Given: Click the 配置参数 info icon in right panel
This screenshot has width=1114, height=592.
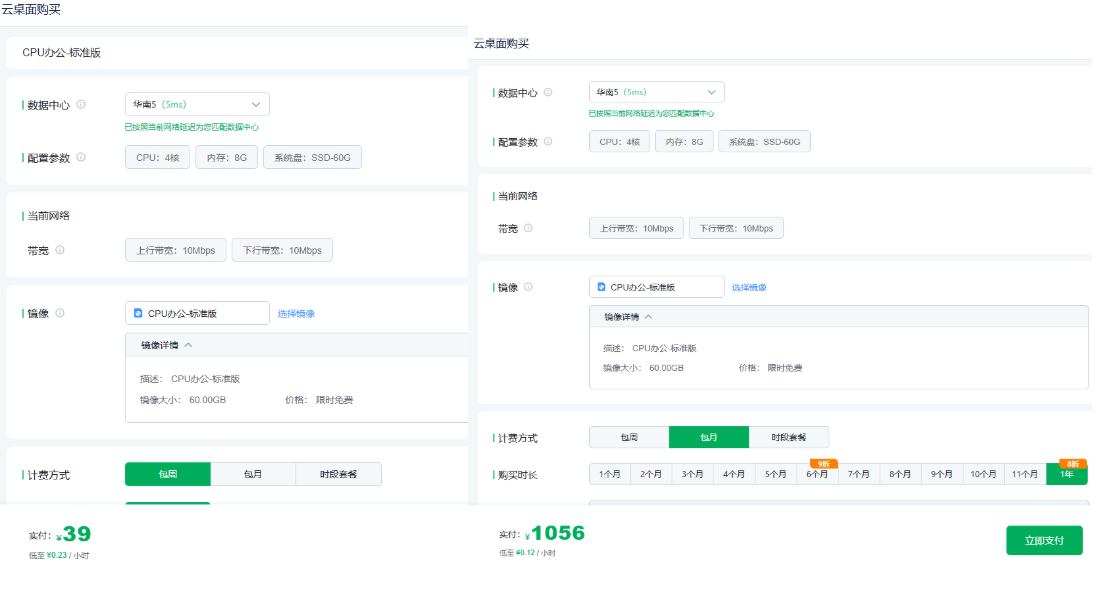Looking at the screenshot, I should coord(548,141).
